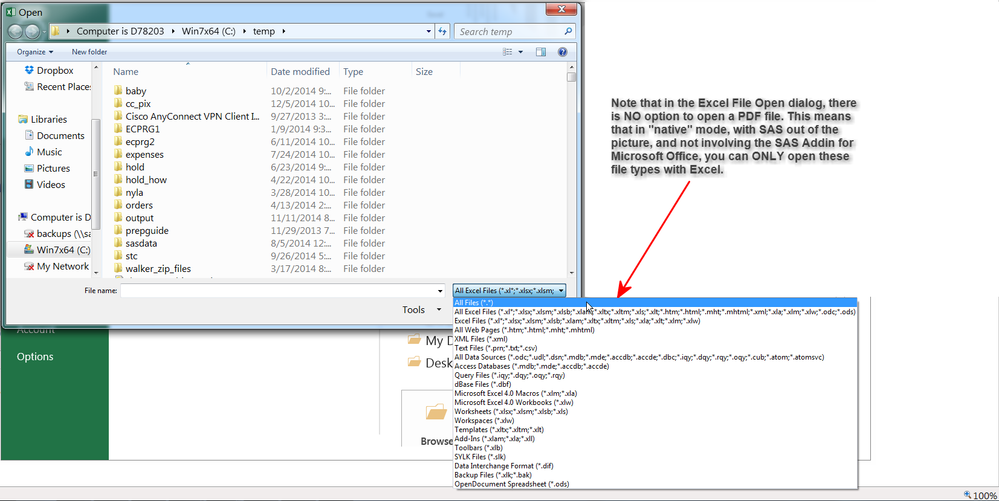Click the backups network drive icon
The width and height of the screenshot is (999, 501).
[29, 233]
